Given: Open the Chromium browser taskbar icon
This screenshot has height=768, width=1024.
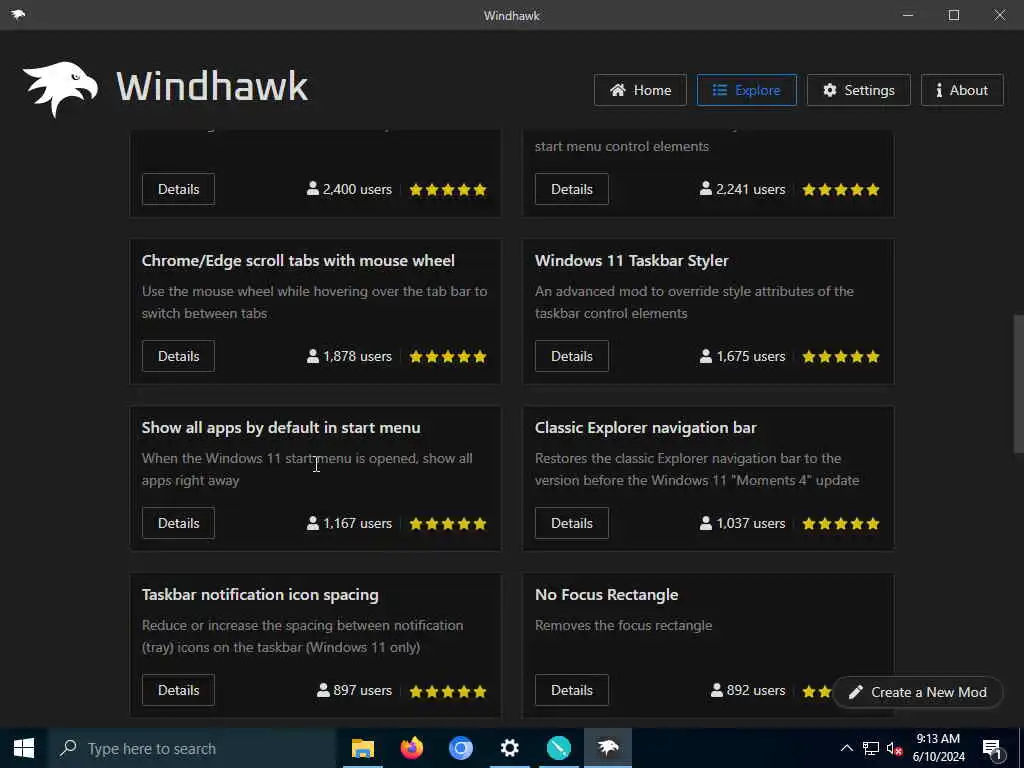Looking at the screenshot, I should [460, 748].
